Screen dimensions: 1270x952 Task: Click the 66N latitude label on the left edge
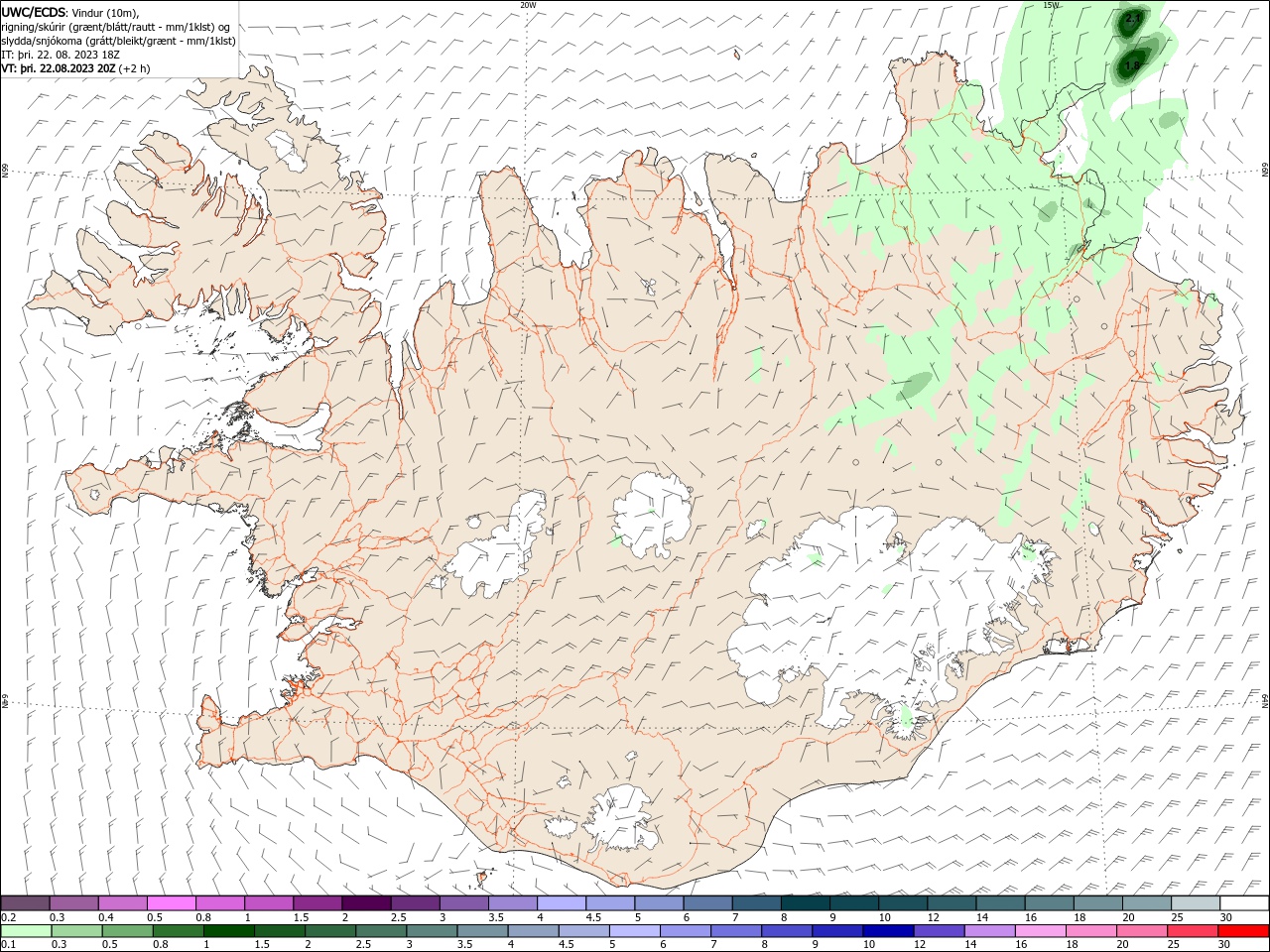click(5, 171)
